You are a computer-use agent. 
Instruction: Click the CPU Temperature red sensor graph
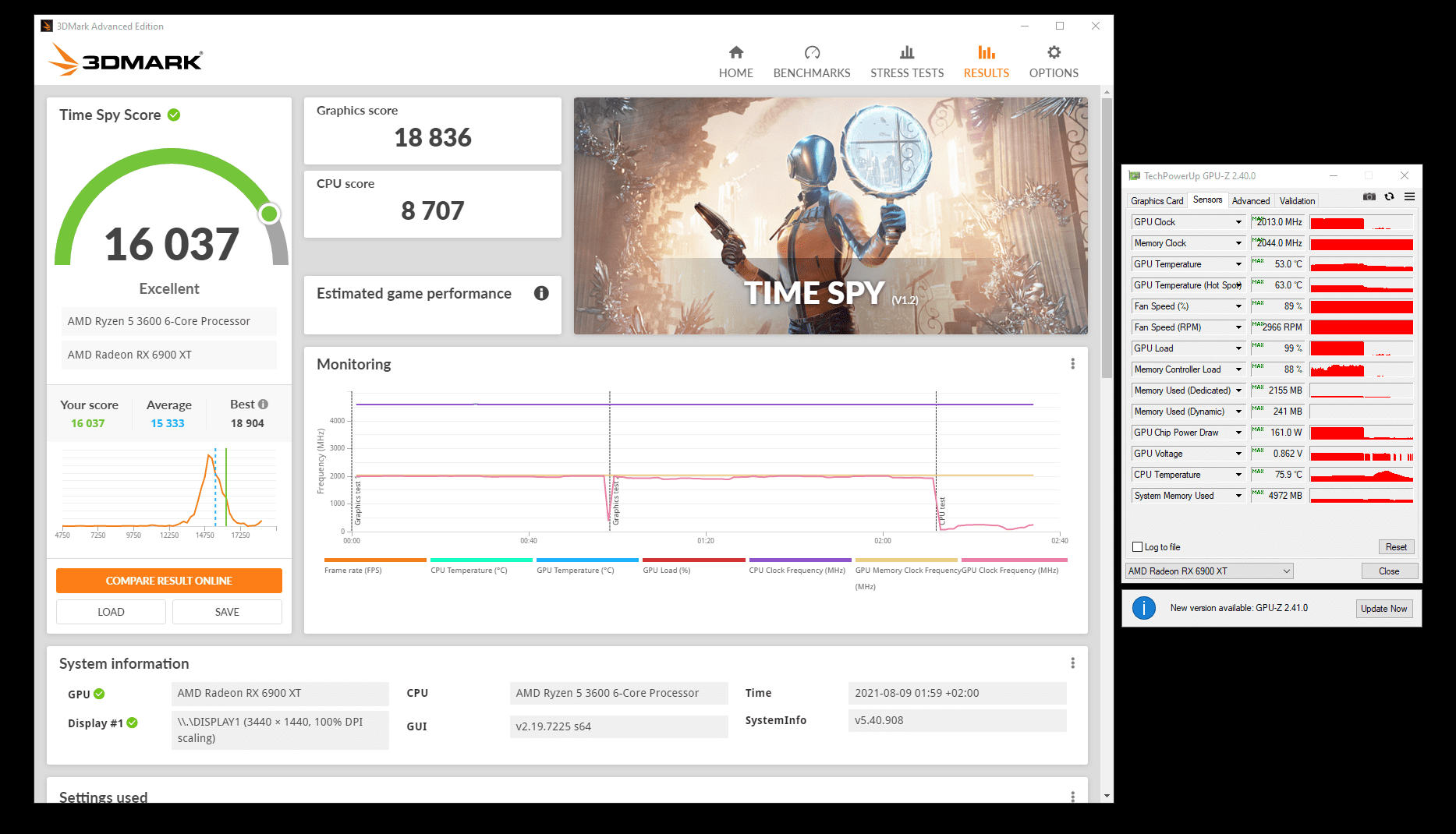click(x=1362, y=475)
